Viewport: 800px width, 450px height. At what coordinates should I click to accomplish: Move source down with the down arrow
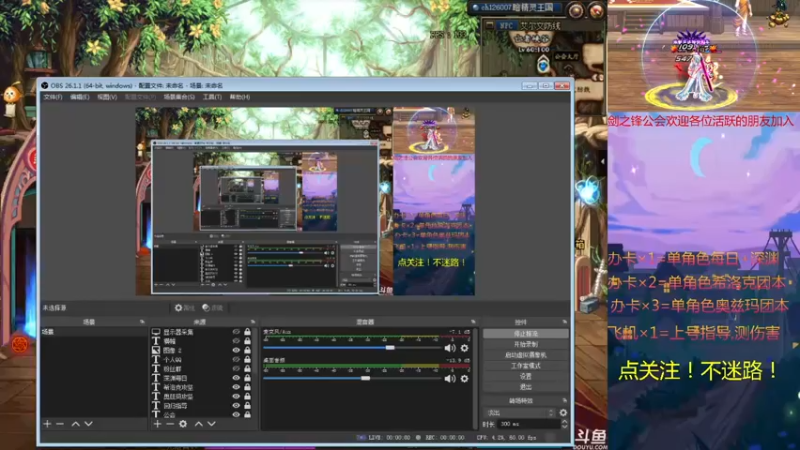pos(211,424)
